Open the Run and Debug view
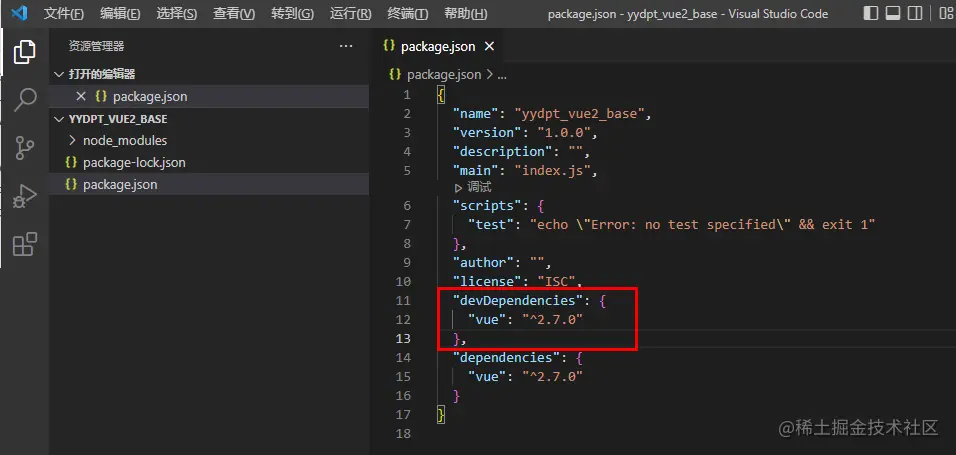The height and width of the screenshot is (455, 956). click(24, 196)
